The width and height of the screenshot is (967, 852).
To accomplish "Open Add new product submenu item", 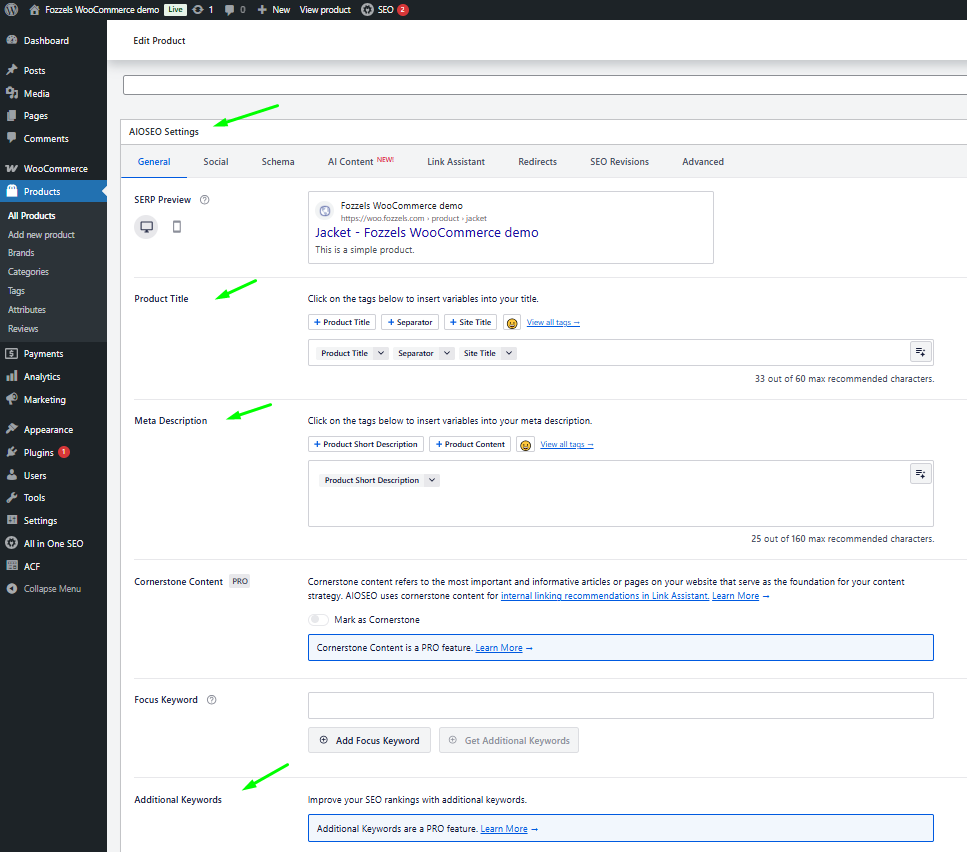I will click(41, 235).
